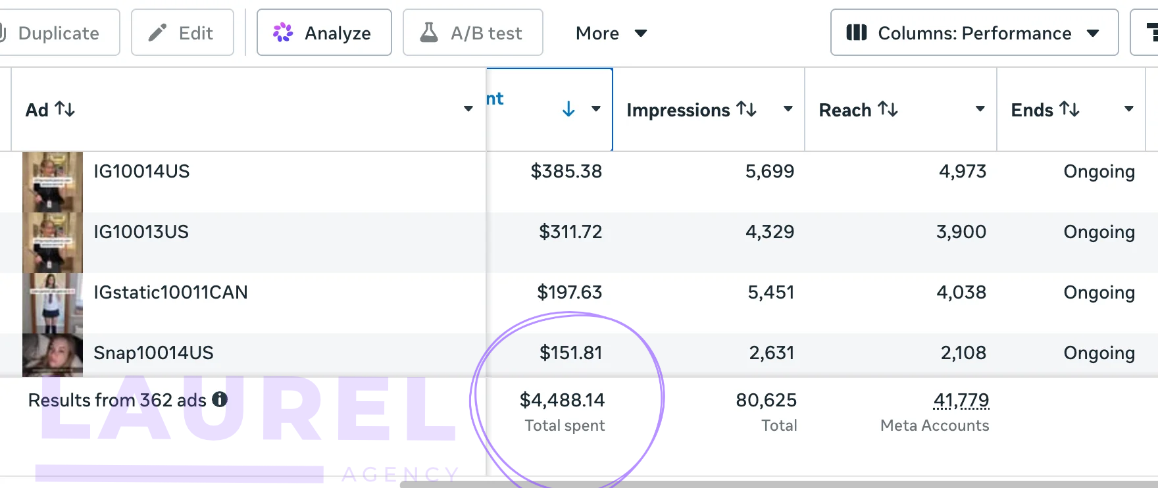
Task: Open the Analyze tool
Action: [x=324, y=32]
